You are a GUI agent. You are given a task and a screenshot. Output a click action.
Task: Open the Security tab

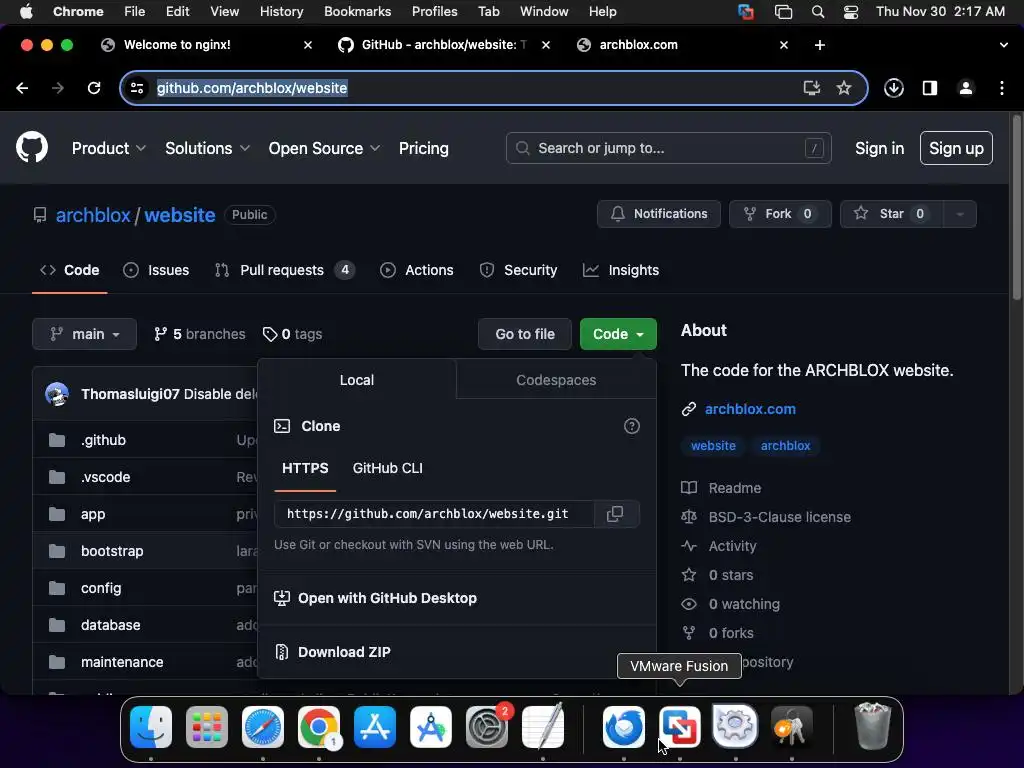[x=519, y=270]
